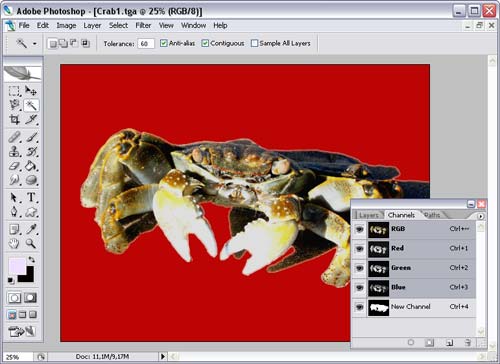Select the Move tool
This screenshot has height=364, width=500.
click(x=31, y=91)
